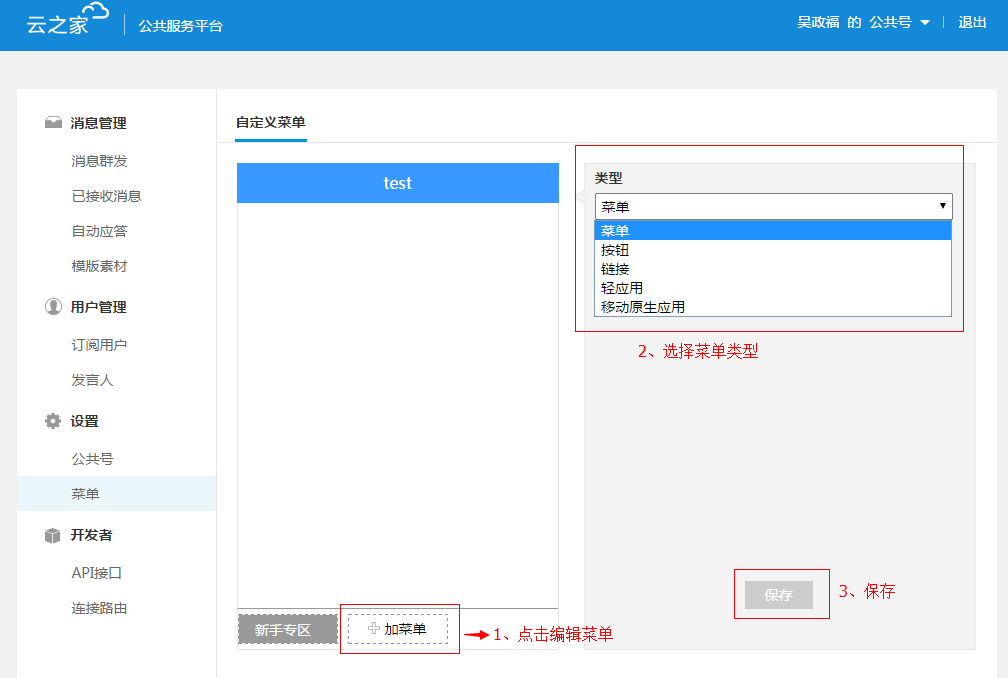This screenshot has height=678, width=1008.
Task: Pick 轻应用 from the type dropdown
Action: [622, 288]
